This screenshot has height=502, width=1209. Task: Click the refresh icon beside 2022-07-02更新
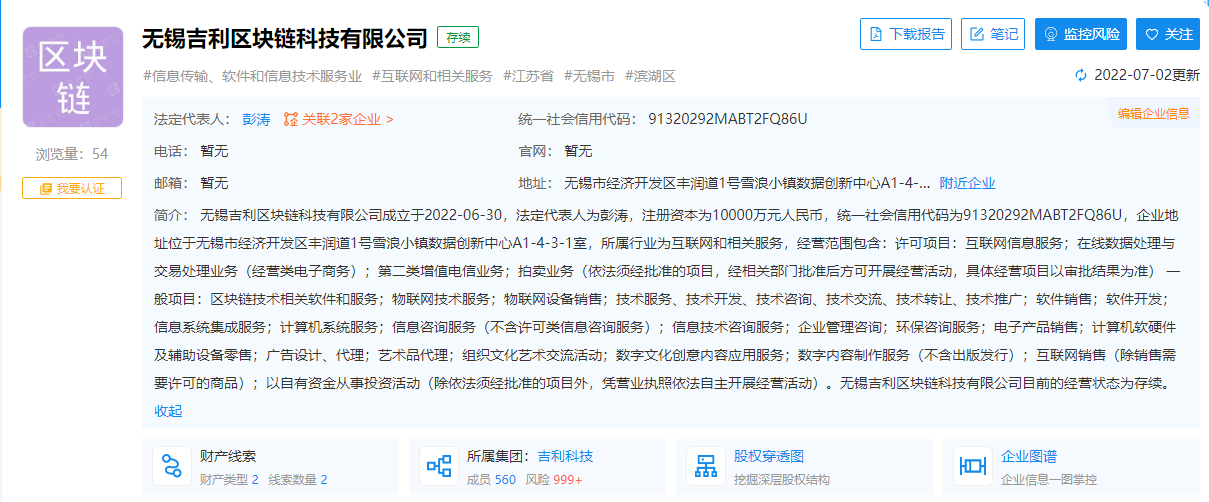(x=1080, y=75)
